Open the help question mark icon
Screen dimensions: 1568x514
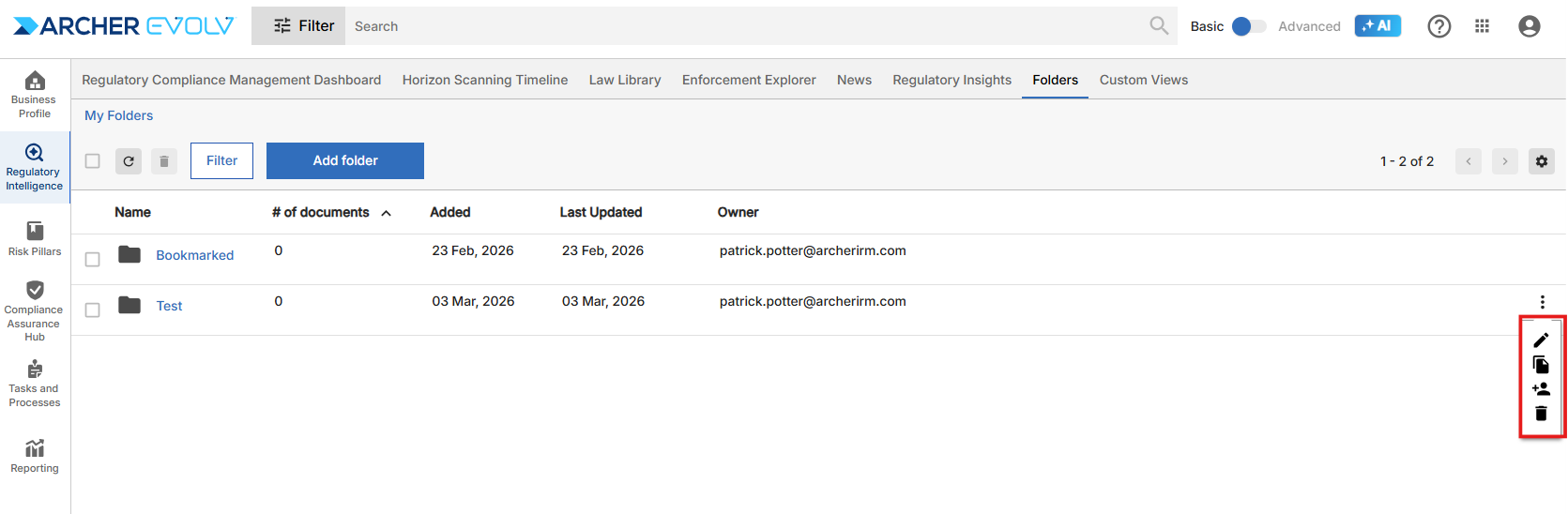(x=1439, y=26)
